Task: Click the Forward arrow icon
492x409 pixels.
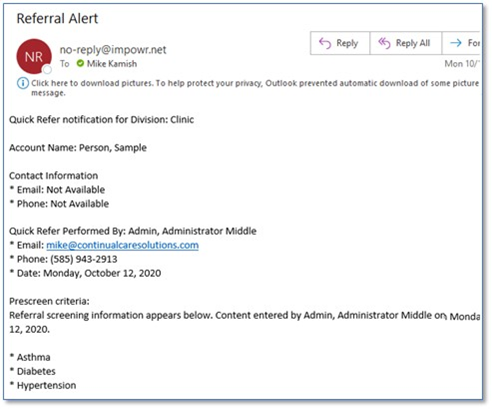Action: point(456,43)
